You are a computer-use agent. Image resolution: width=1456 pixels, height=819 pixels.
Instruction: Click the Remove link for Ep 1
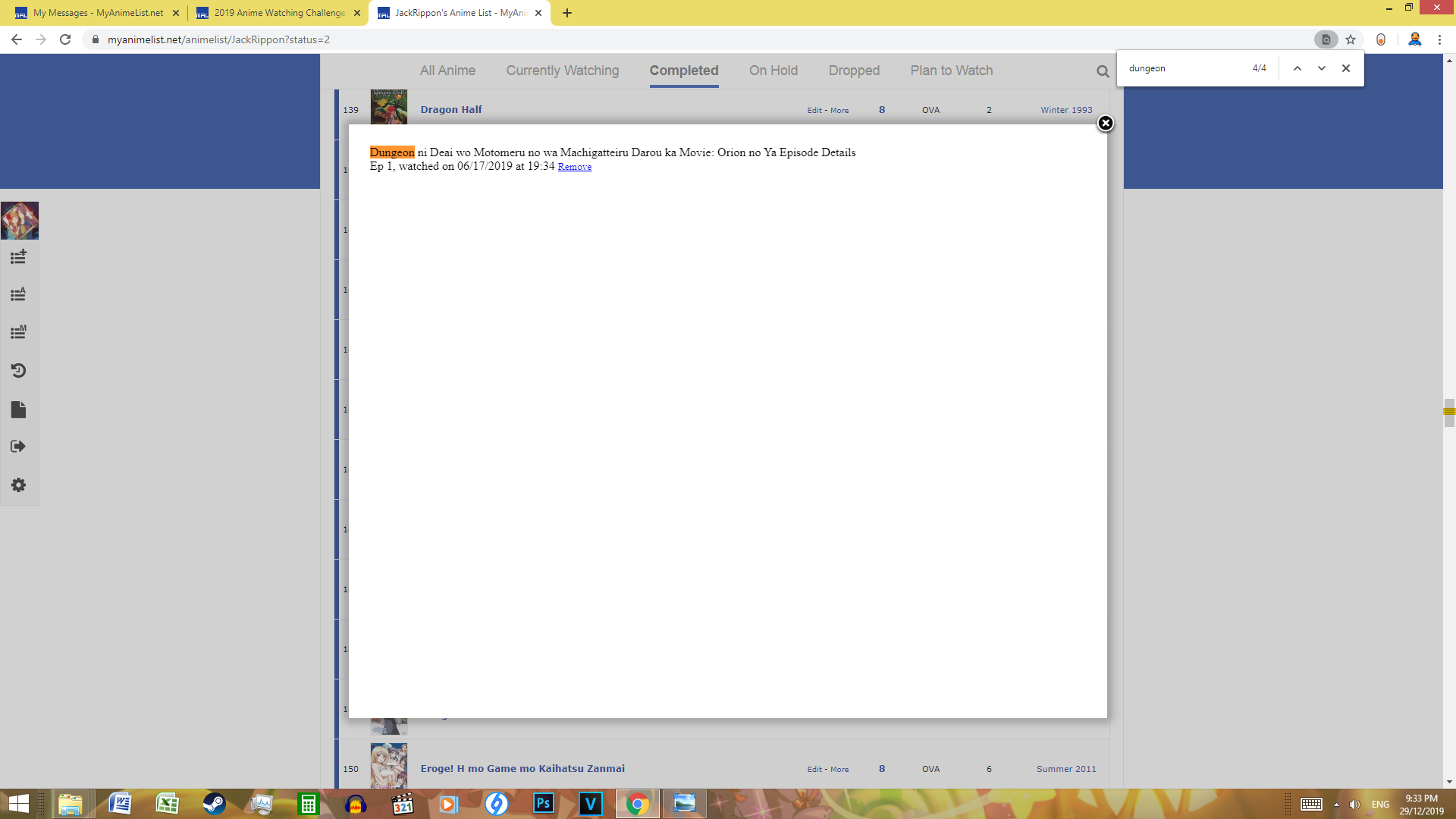coord(574,167)
